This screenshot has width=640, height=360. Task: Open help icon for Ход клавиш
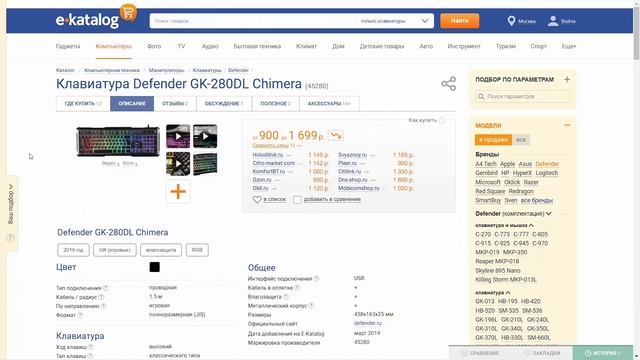(x=91, y=347)
